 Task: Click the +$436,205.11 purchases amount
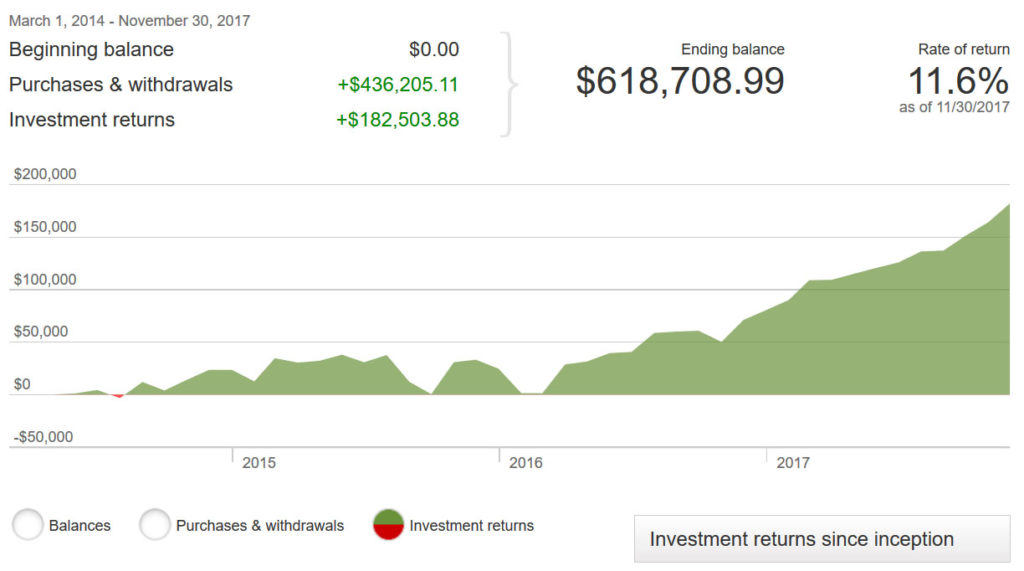click(x=398, y=85)
